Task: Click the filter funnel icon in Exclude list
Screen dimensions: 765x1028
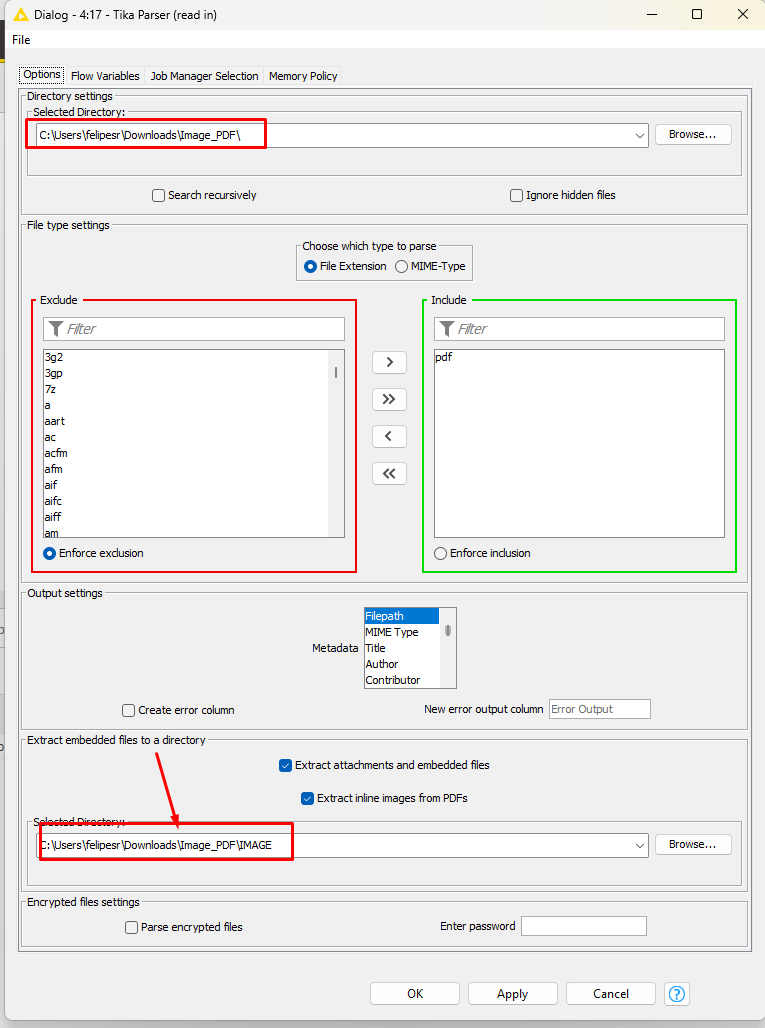Action: (x=56, y=329)
